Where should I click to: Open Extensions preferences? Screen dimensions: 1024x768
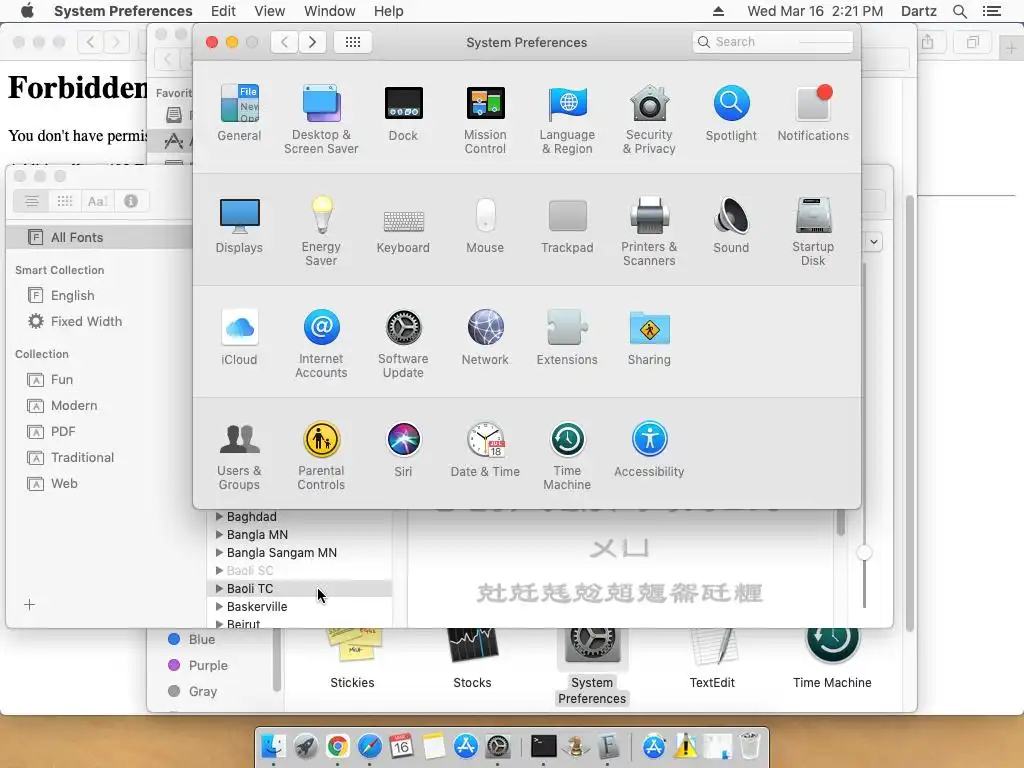567,337
